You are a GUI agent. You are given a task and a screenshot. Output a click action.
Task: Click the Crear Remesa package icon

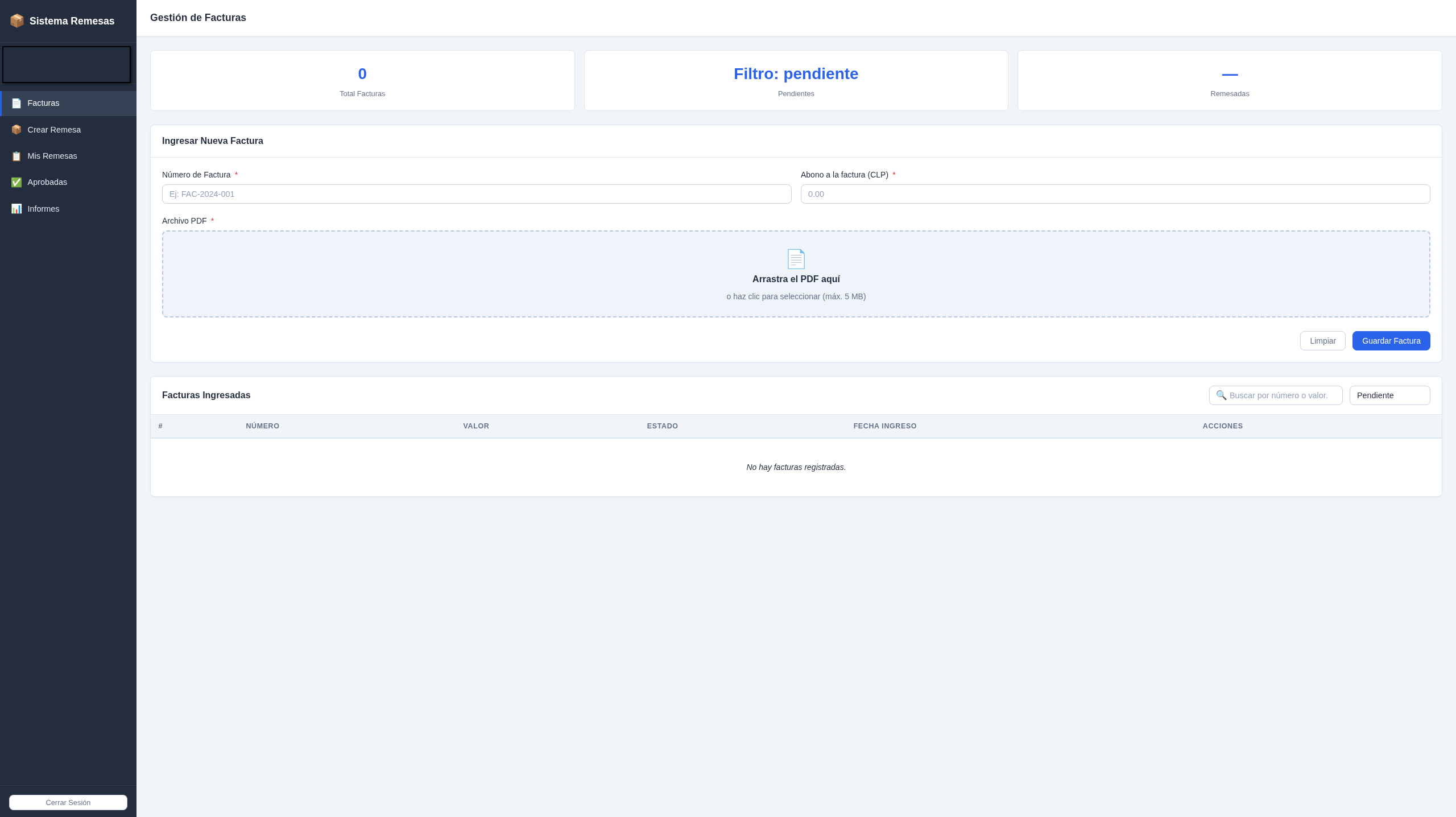(16, 130)
